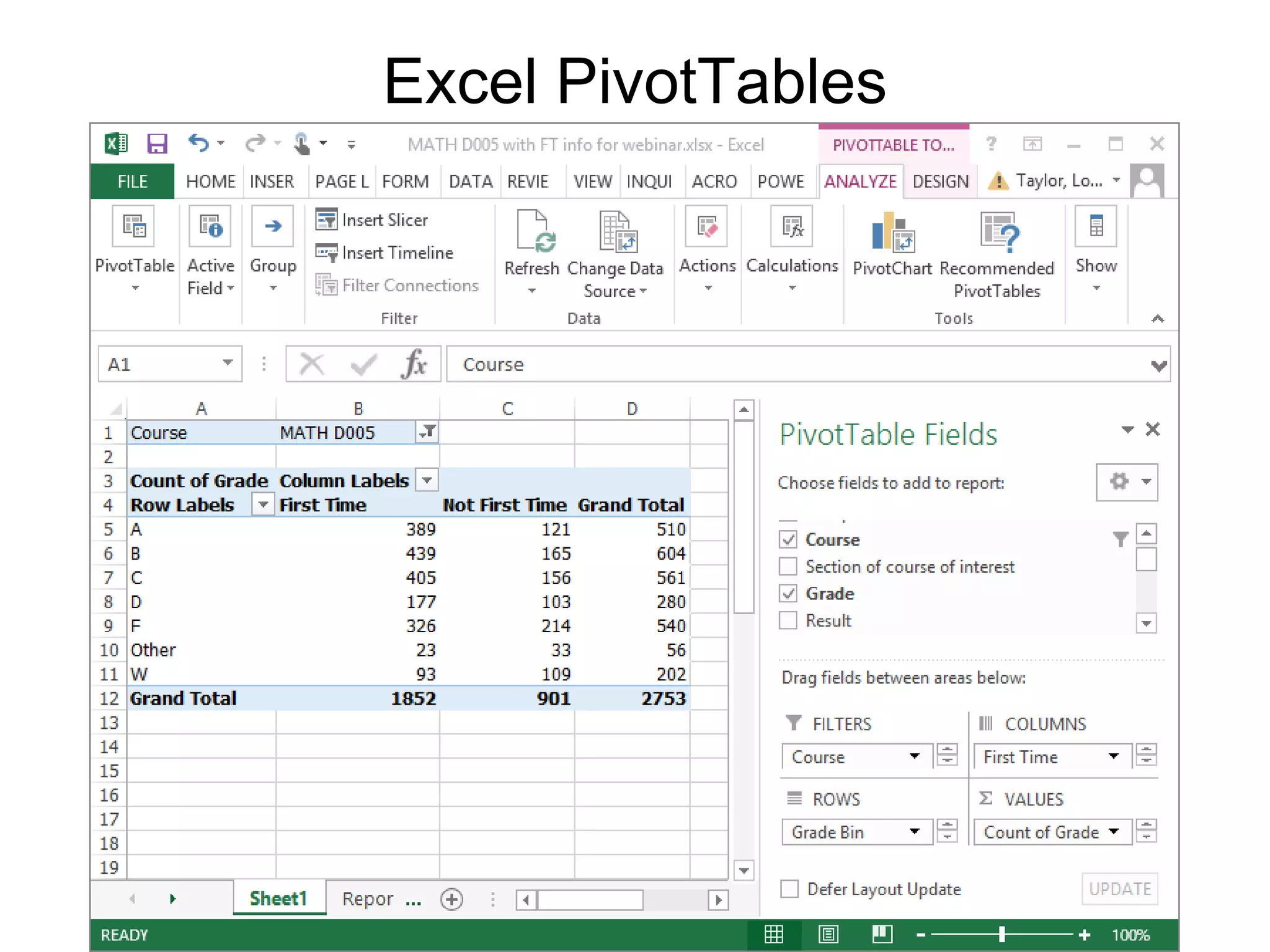Insert Timeline from the Filter group
The height and width of the screenshot is (952, 1270).
pos(384,253)
